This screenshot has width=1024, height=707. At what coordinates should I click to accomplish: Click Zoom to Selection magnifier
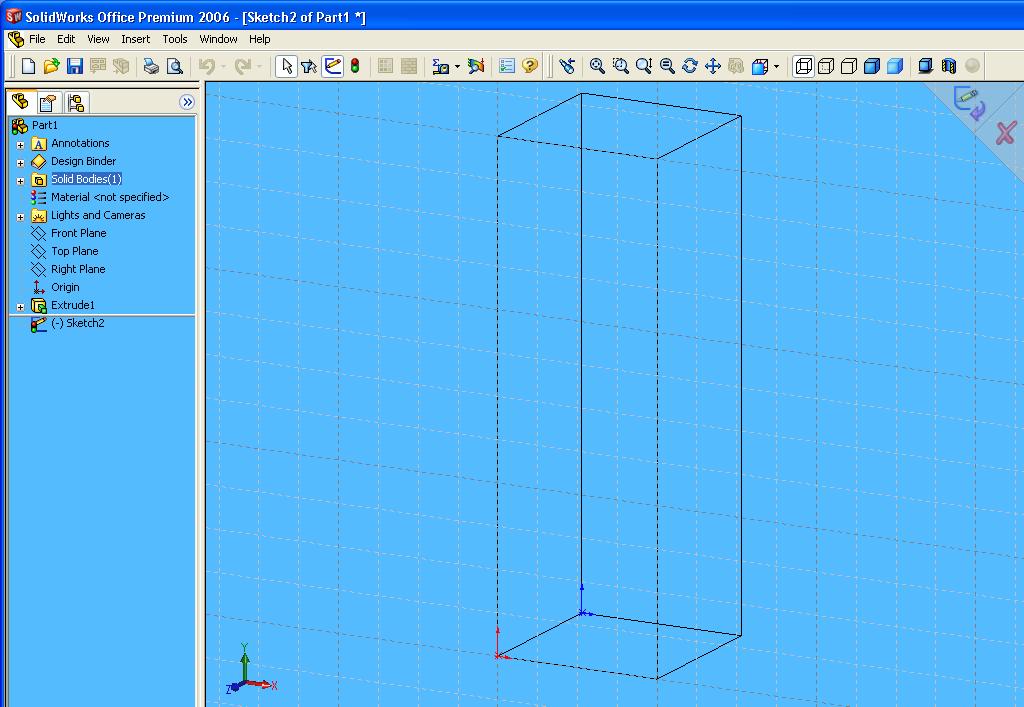pyautogui.click(x=667, y=66)
